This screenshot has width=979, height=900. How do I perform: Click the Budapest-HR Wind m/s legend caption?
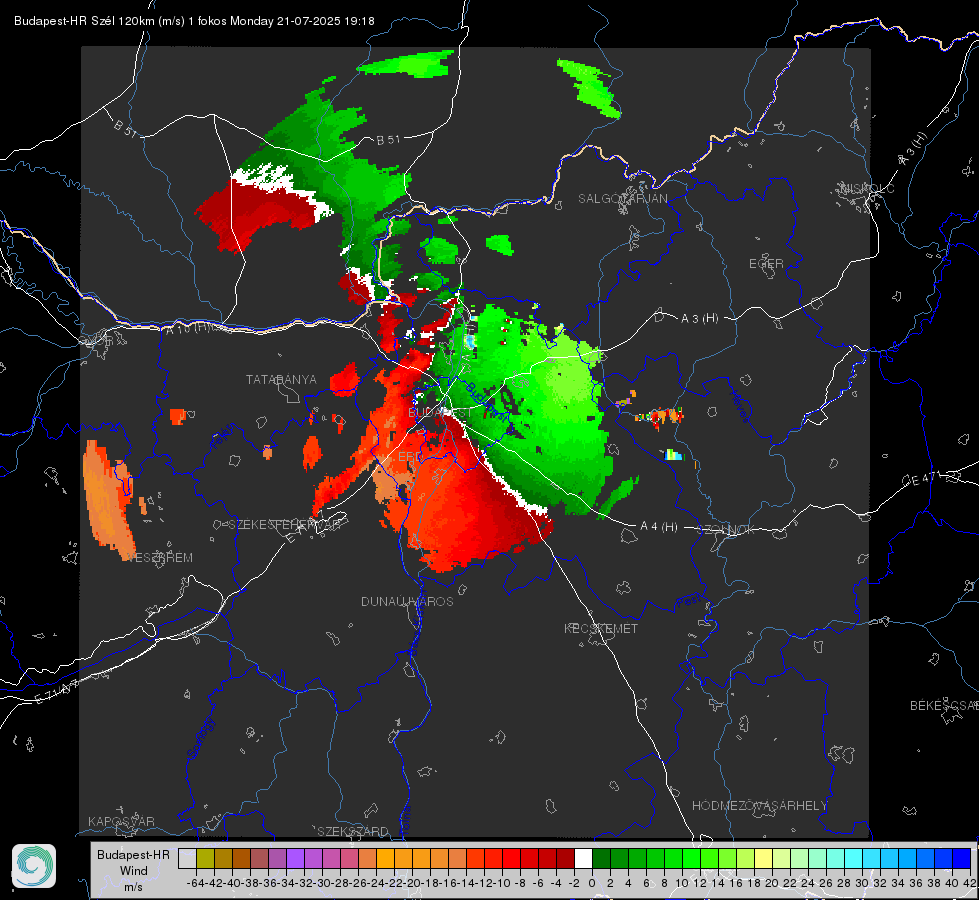[133, 871]
